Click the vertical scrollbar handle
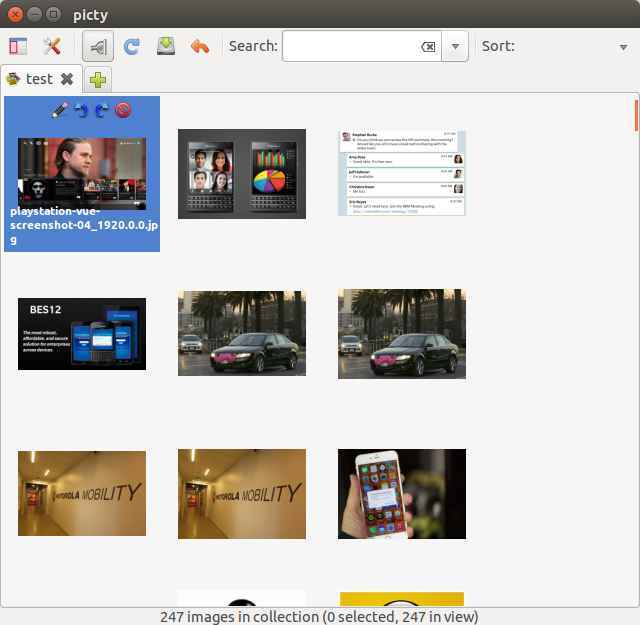The image size is (640, 625). (636, 116)
